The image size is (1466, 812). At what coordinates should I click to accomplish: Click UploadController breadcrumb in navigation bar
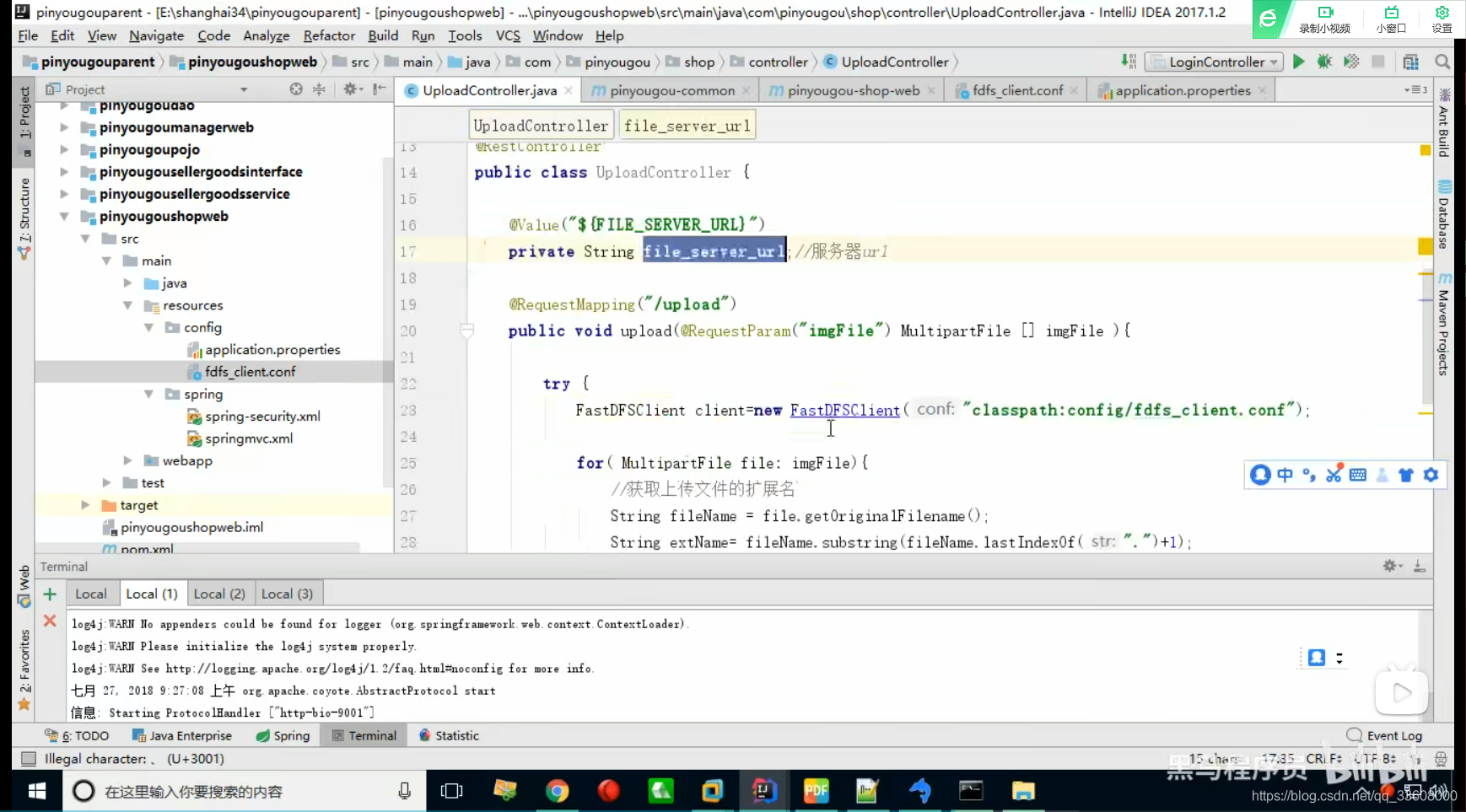tap(894, 62)
